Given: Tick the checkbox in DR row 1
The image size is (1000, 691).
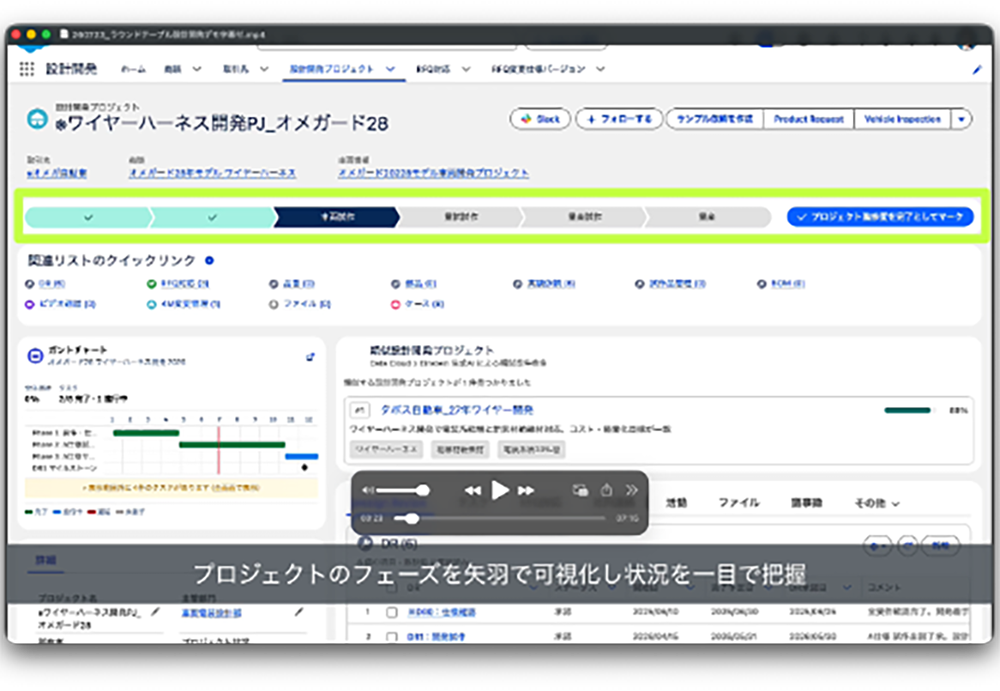Looking at the screenshot, I should pos(392,613).
